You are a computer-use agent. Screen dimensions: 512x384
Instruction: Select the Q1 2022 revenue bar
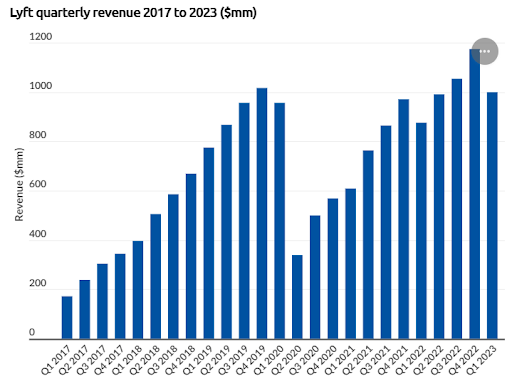pyautogui.click(x=421, y=231)
